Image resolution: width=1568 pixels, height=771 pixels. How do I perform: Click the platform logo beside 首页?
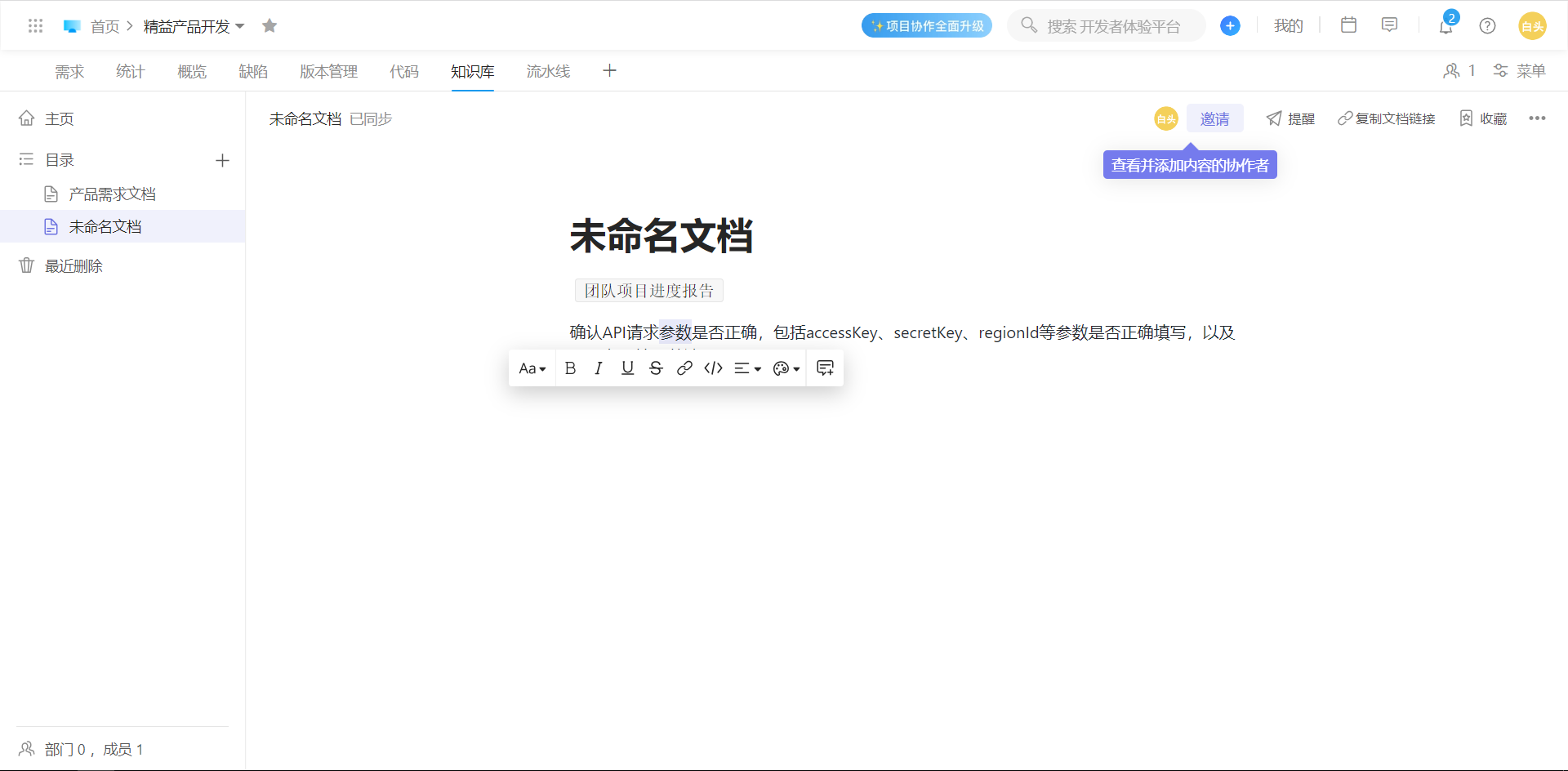click(x=72, y=26)
